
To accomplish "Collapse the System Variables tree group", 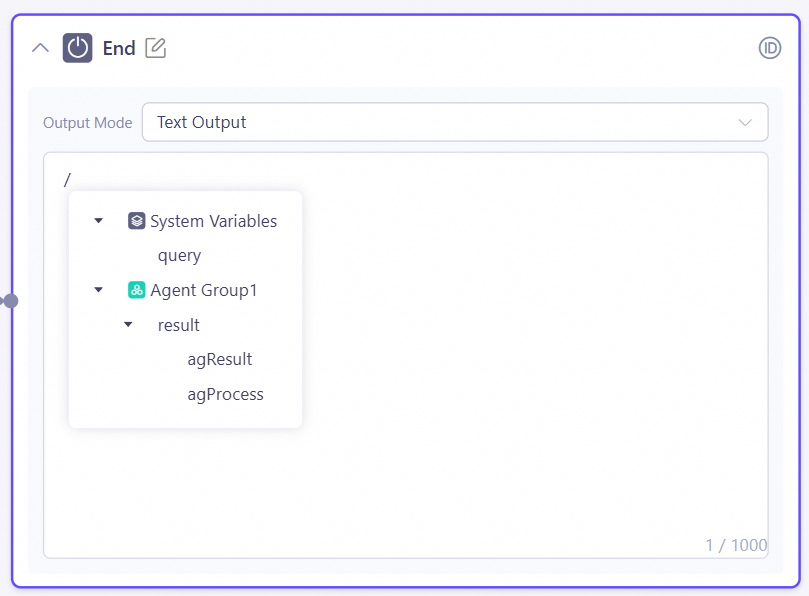I will click(98, 221).
